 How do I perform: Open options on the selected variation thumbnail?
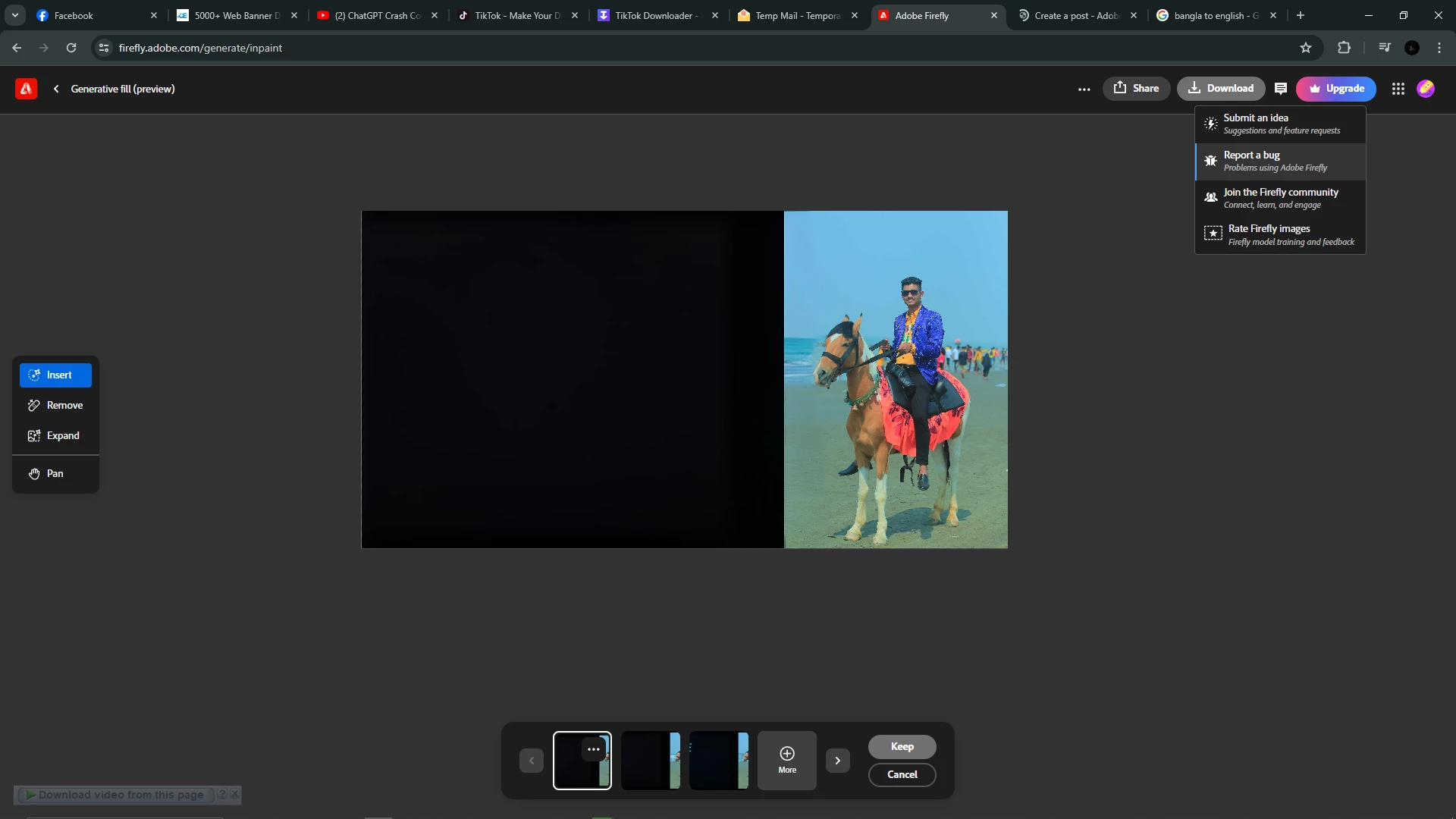click(x=594, y=749)
